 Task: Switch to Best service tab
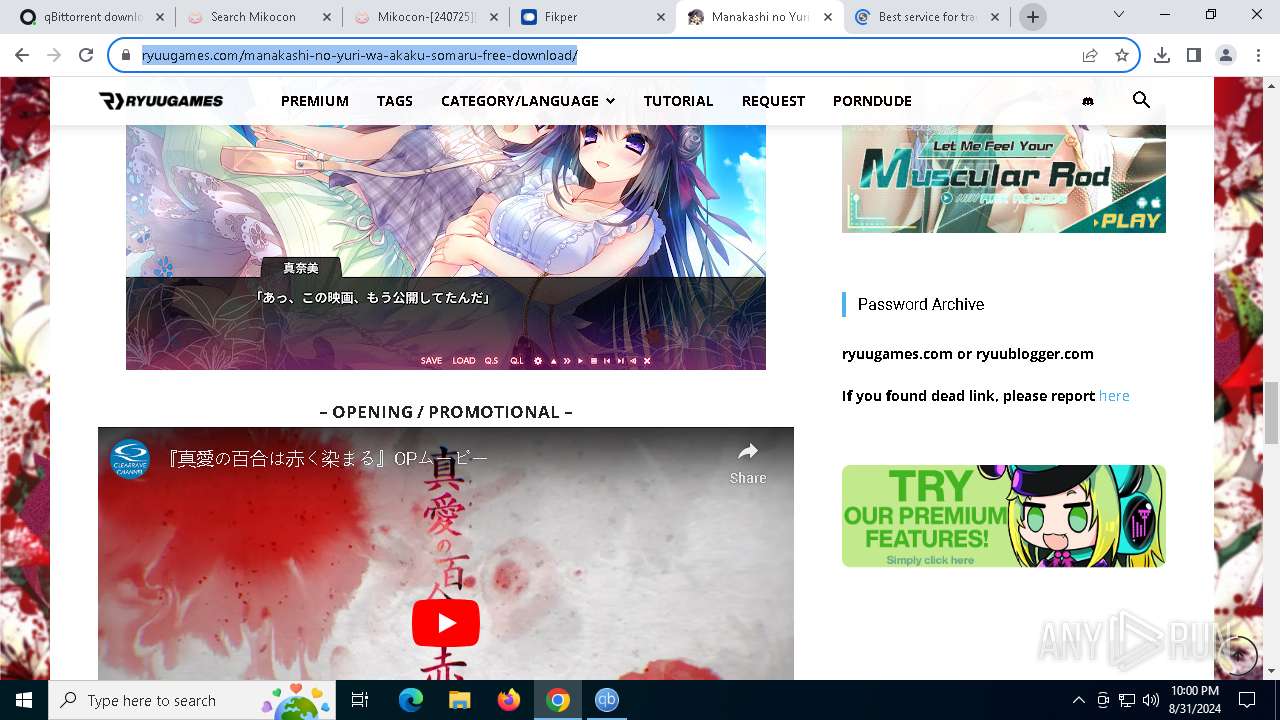tap(927, 17)
